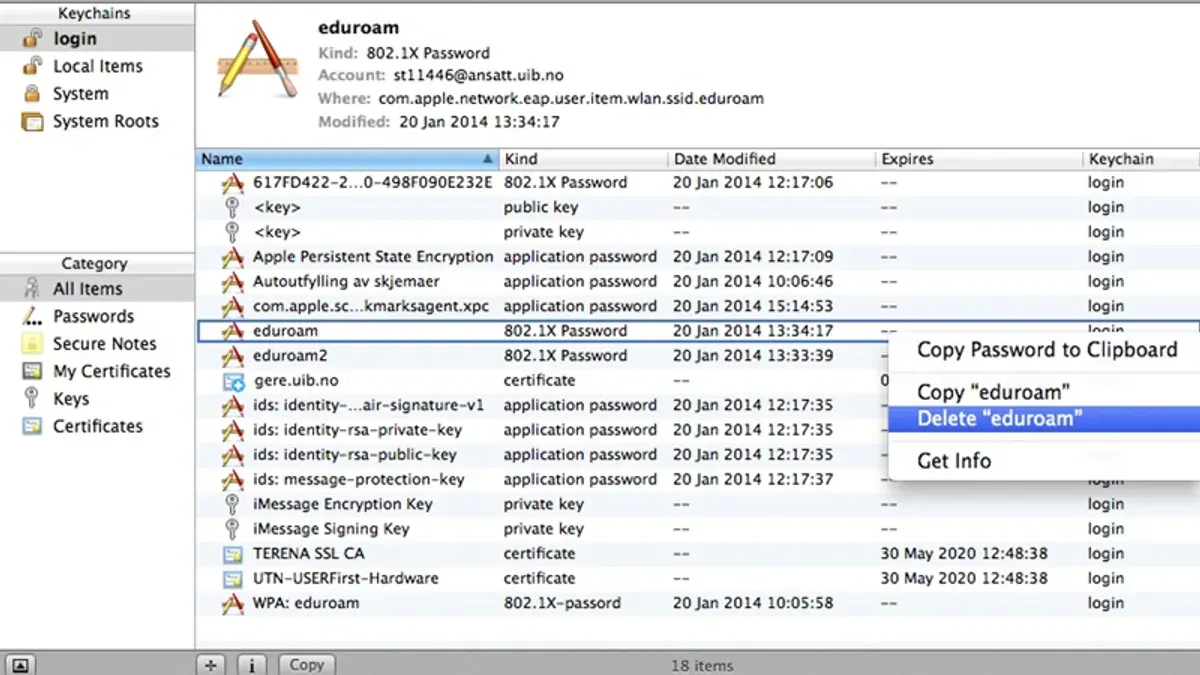Click the ids: identity-rsa-private-key icon

[232, 430]
